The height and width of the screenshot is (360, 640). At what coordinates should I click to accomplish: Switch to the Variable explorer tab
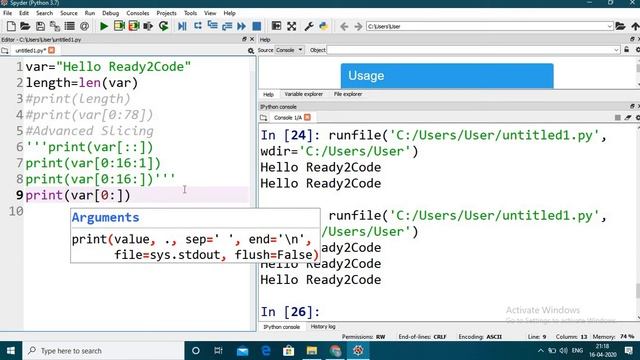pos(304,94)
